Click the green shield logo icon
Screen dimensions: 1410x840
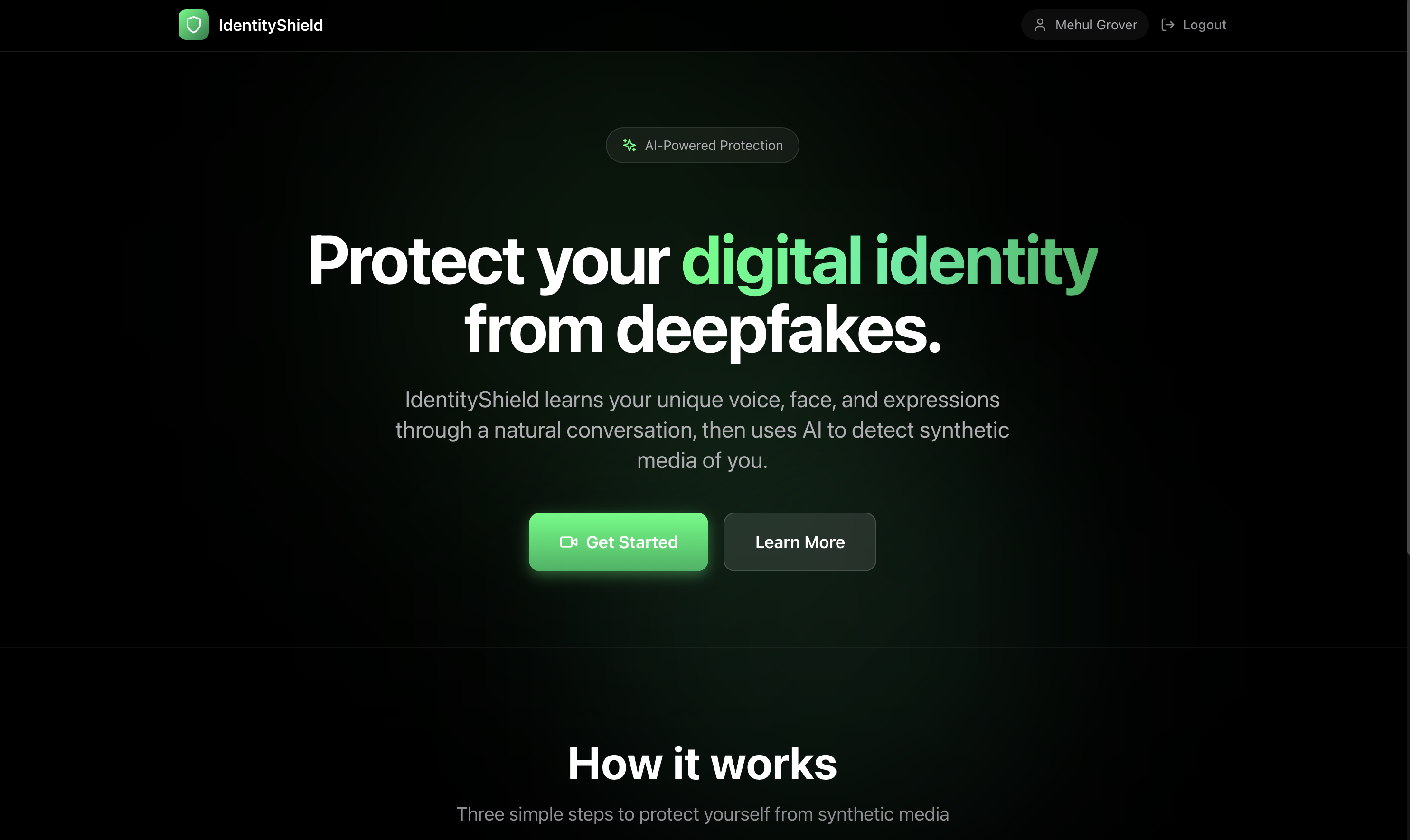[194, 25]
